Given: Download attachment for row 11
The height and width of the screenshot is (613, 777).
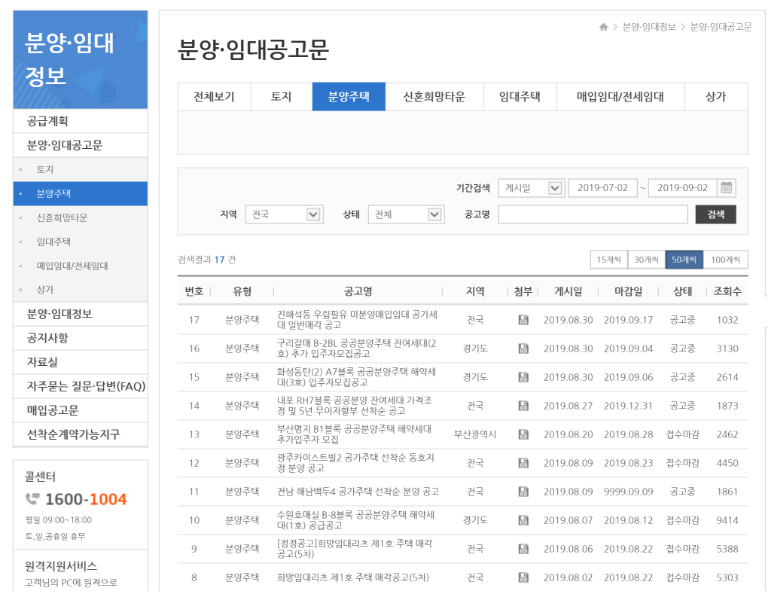Looking at the screenshot, I should click(523, 492).
